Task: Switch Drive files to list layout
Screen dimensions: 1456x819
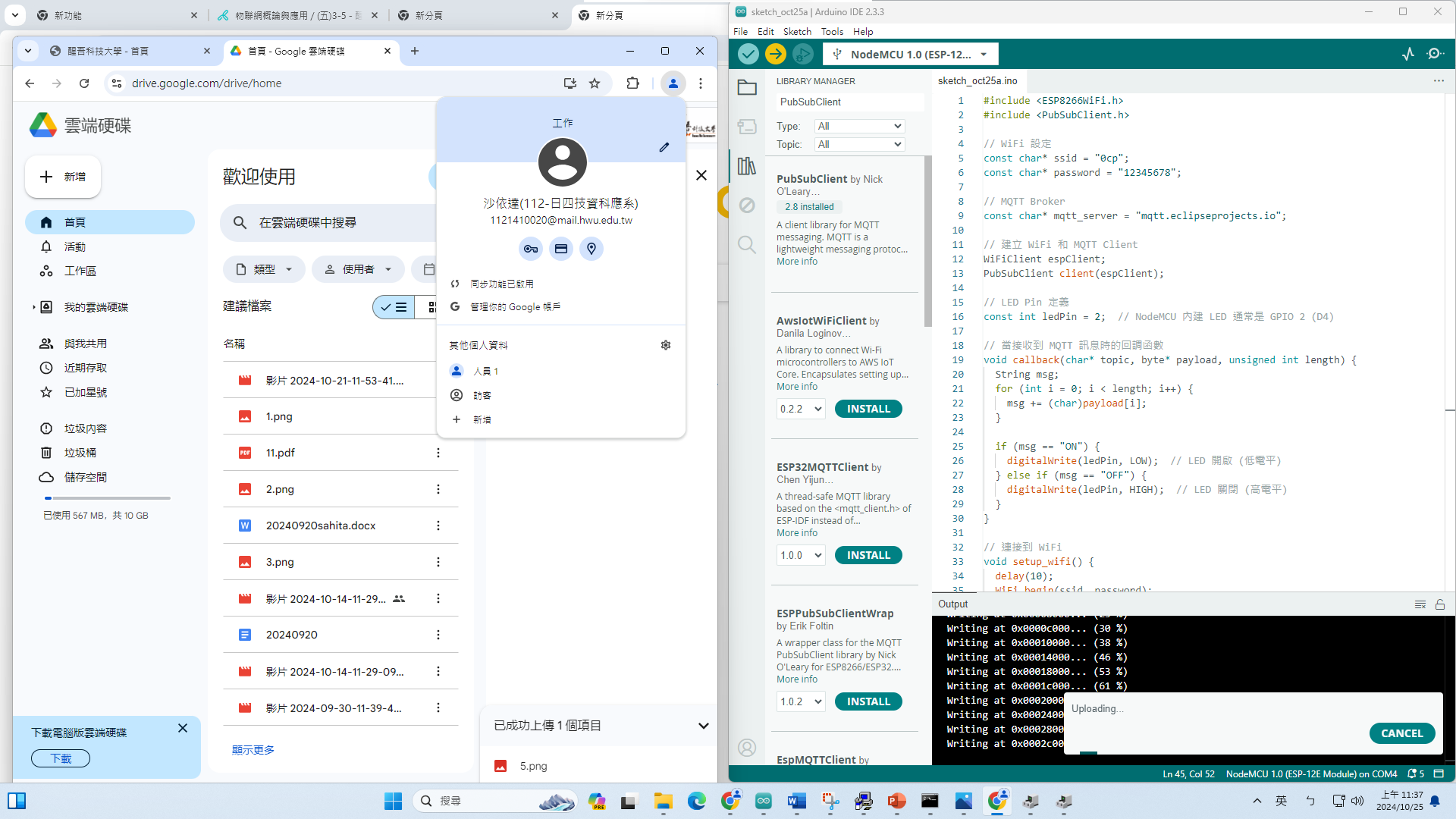Action: coord(394,307)
